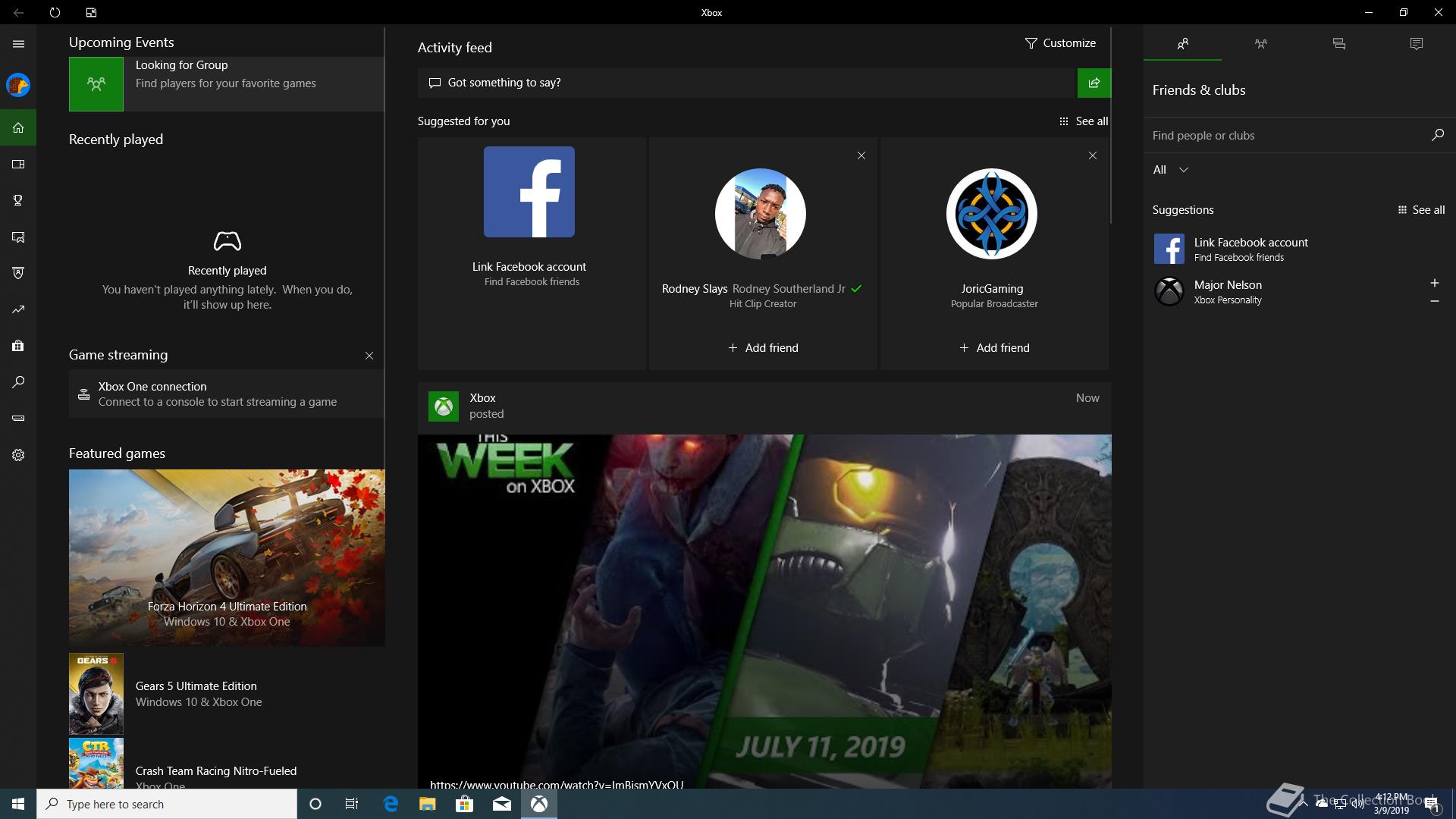Expand the All friends filter dropdown
This screenshot has width=1456, height=819.
1170,170
